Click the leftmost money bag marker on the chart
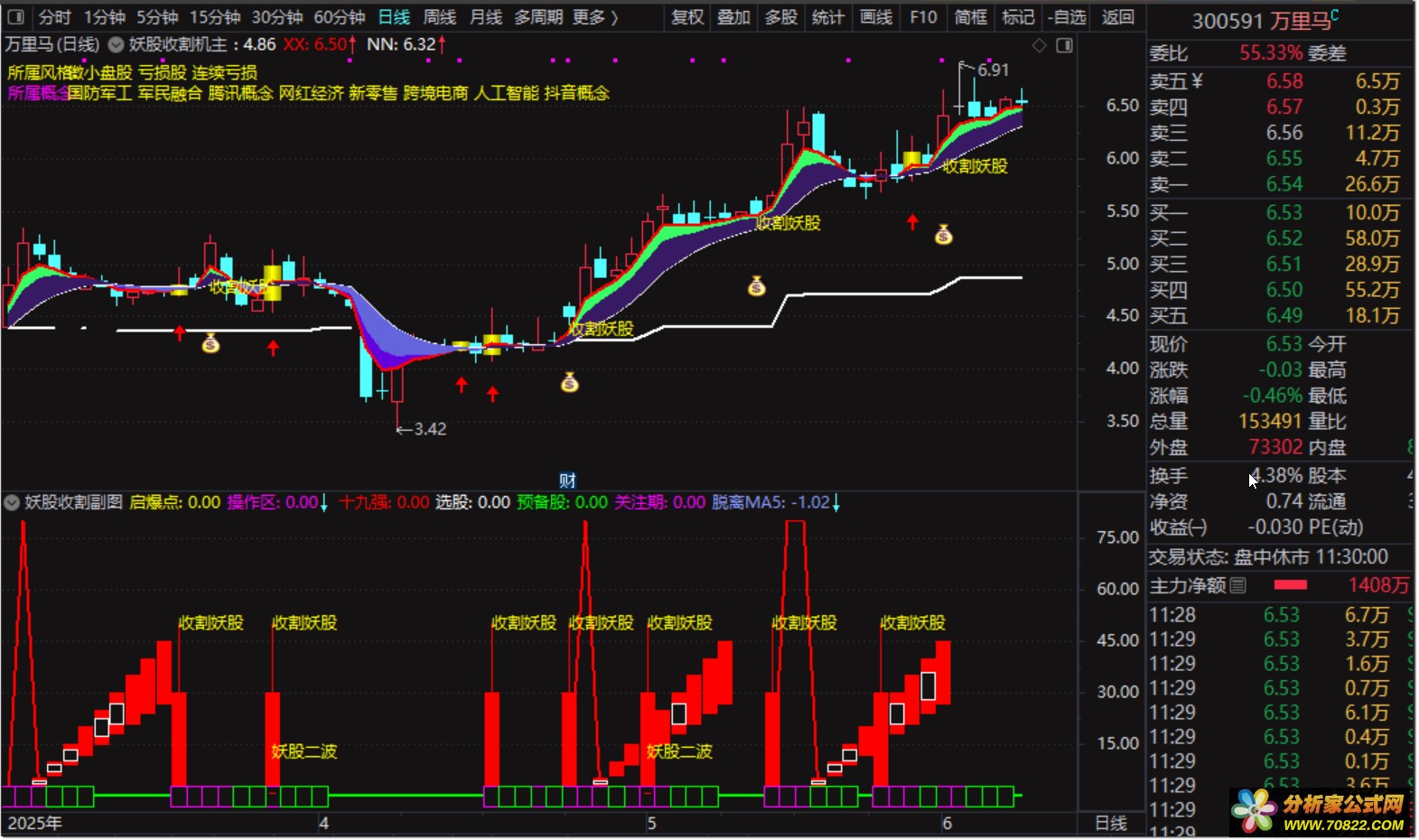The height and width of the screenshot is (840, 1419). [x=210, y=343]
